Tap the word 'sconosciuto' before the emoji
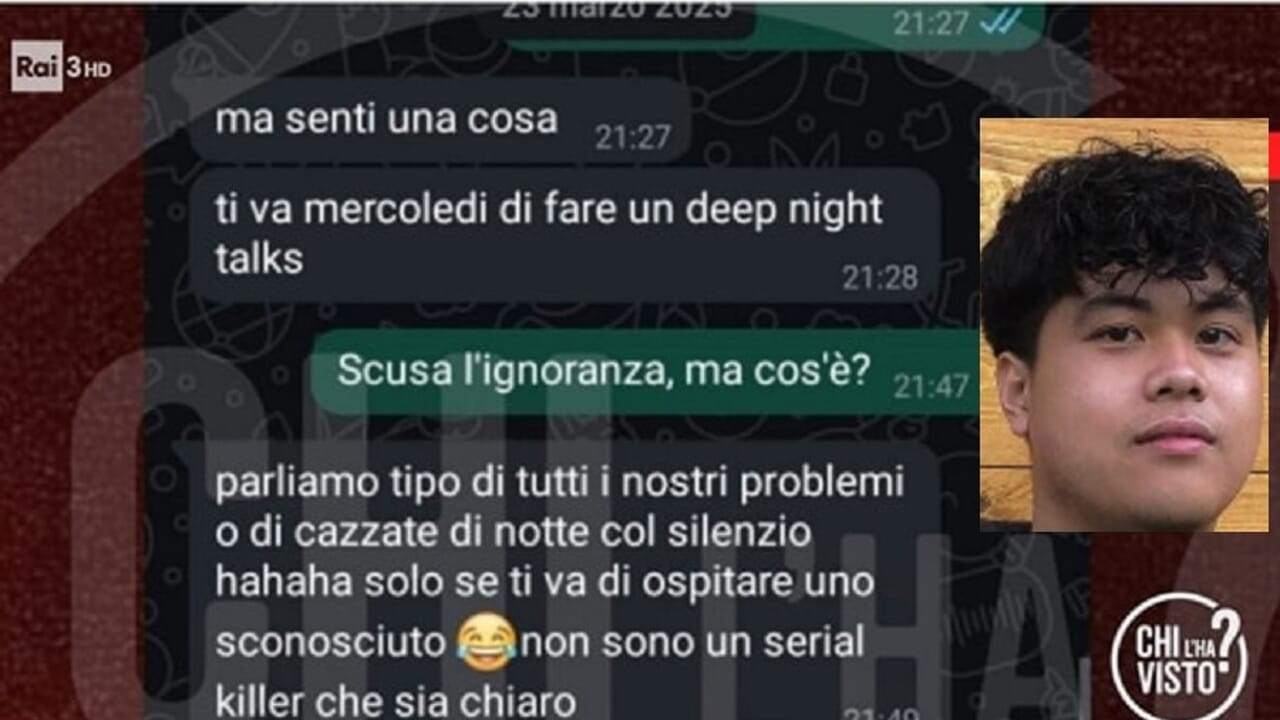Screen dimensions: 1280x720 pos(330,643)
